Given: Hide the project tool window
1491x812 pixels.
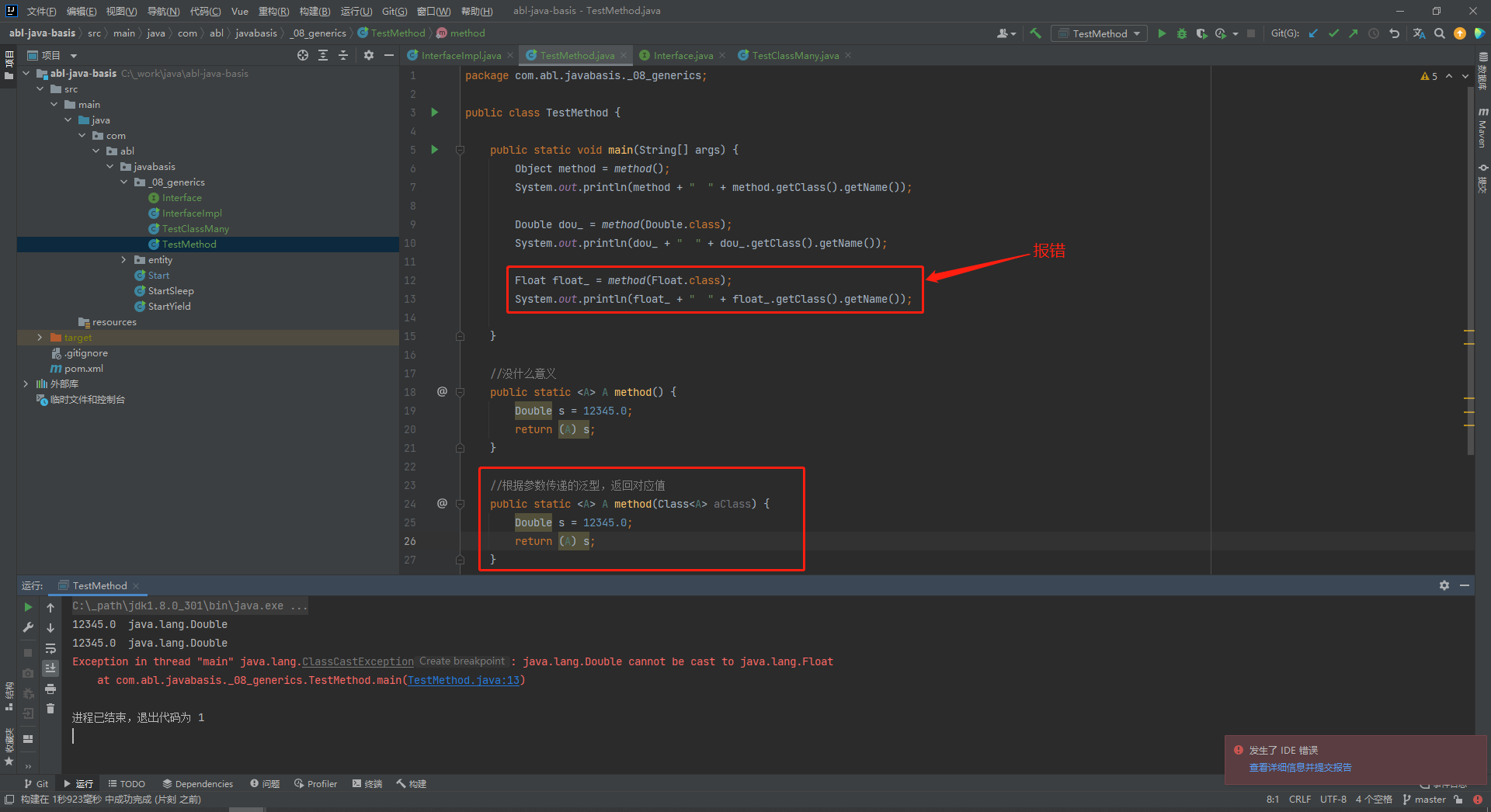Looking at the screenshot, I should 389,55.
